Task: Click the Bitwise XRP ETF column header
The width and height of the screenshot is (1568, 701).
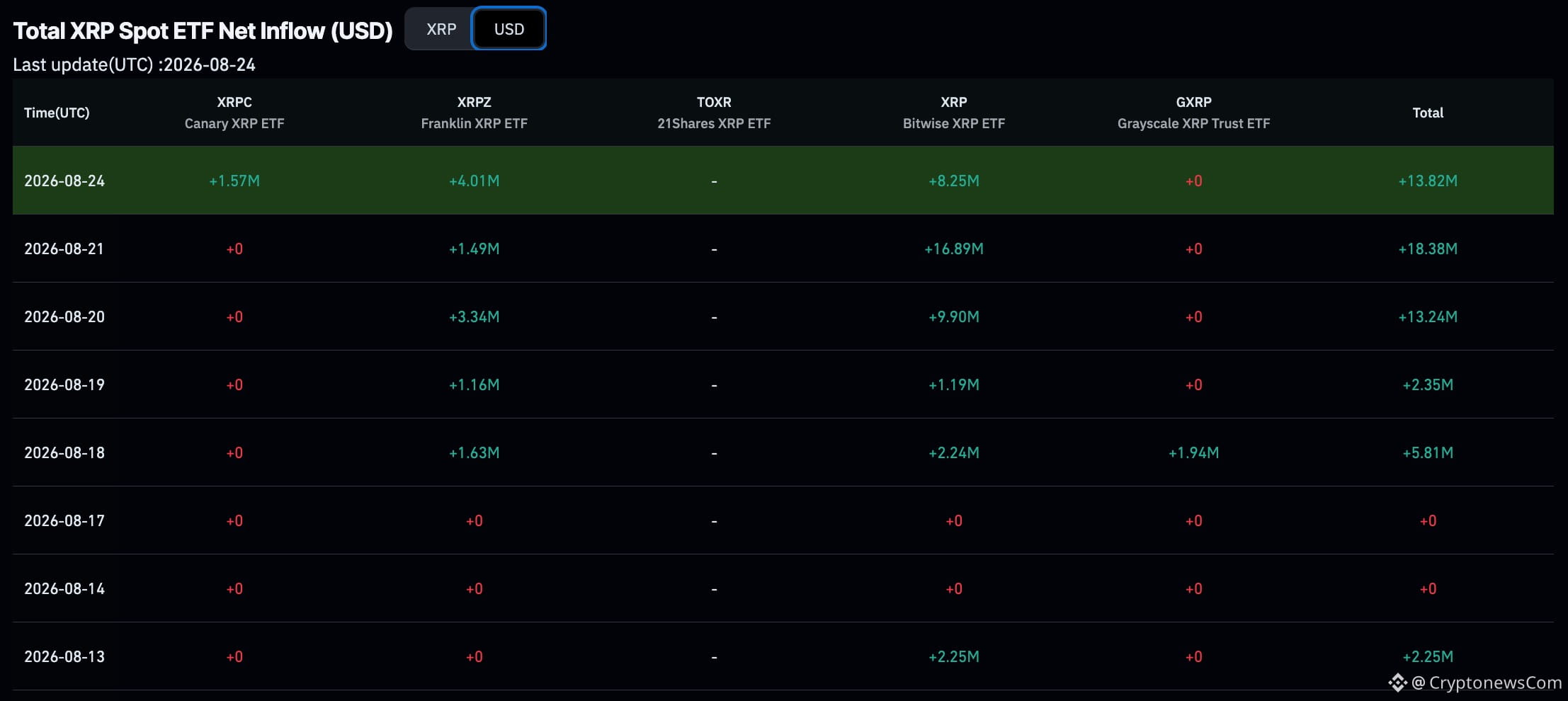Action: (954, 113)
